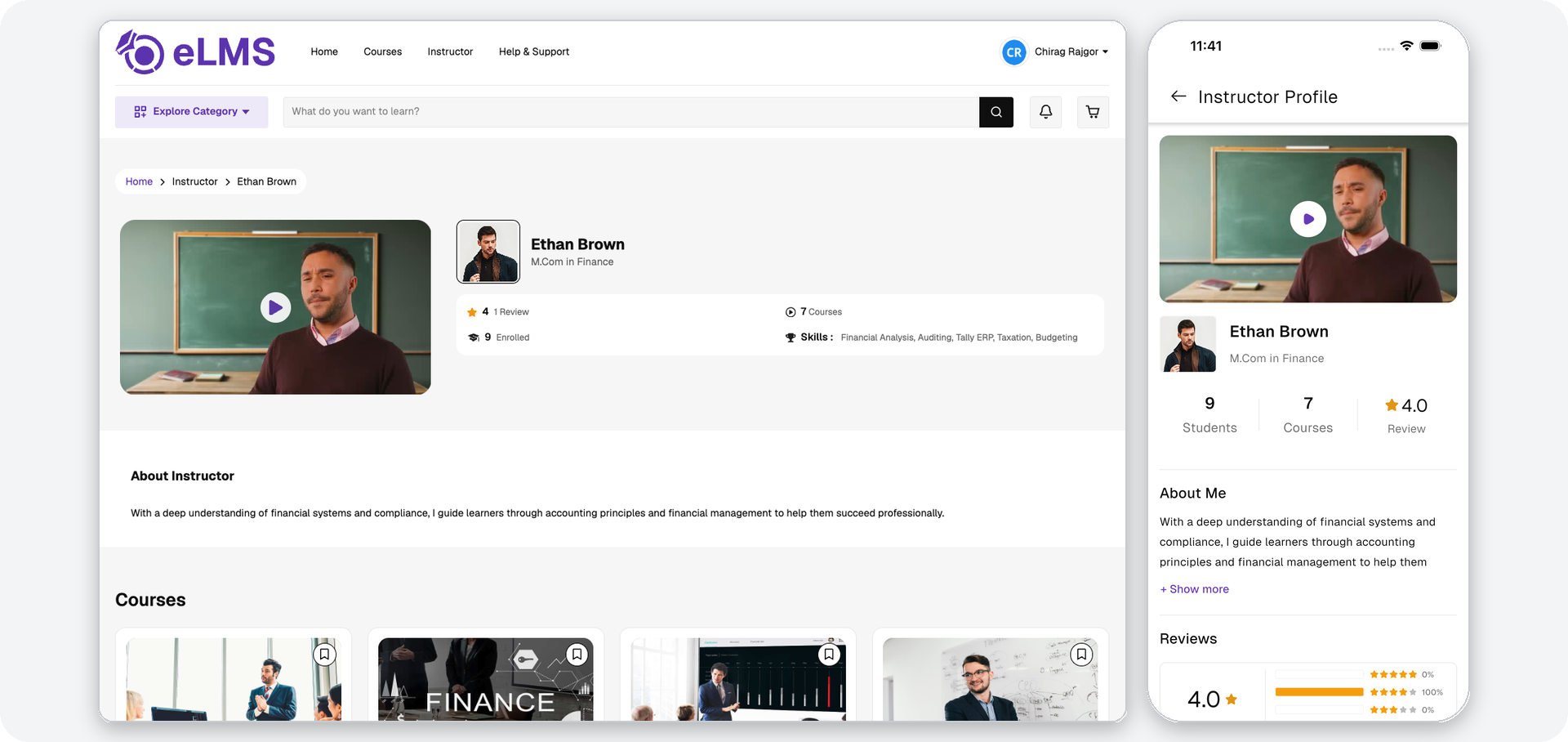The image size is (1568, 742).
Task: Click Ethan Brown's mobile profile photo
Action: coord(1188,344)
